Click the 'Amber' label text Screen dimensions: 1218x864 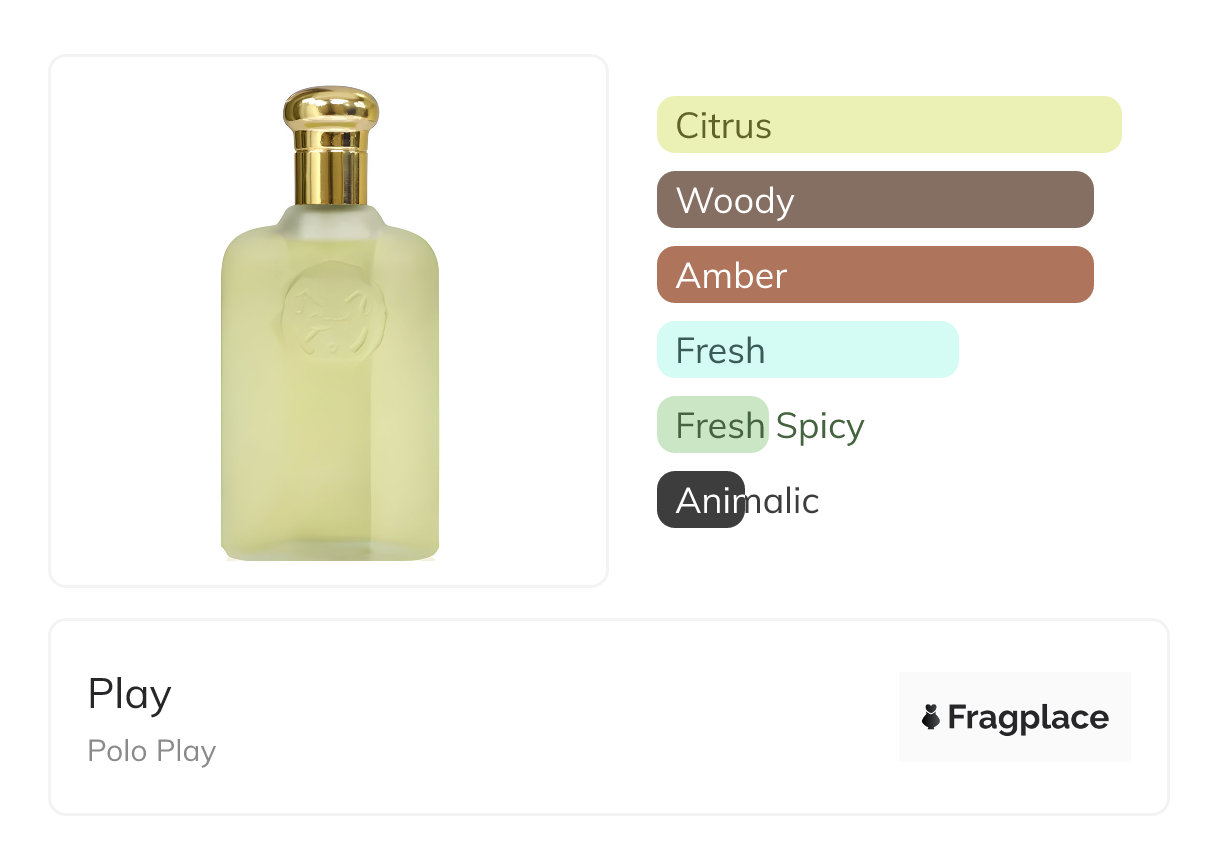pos(731,276)
